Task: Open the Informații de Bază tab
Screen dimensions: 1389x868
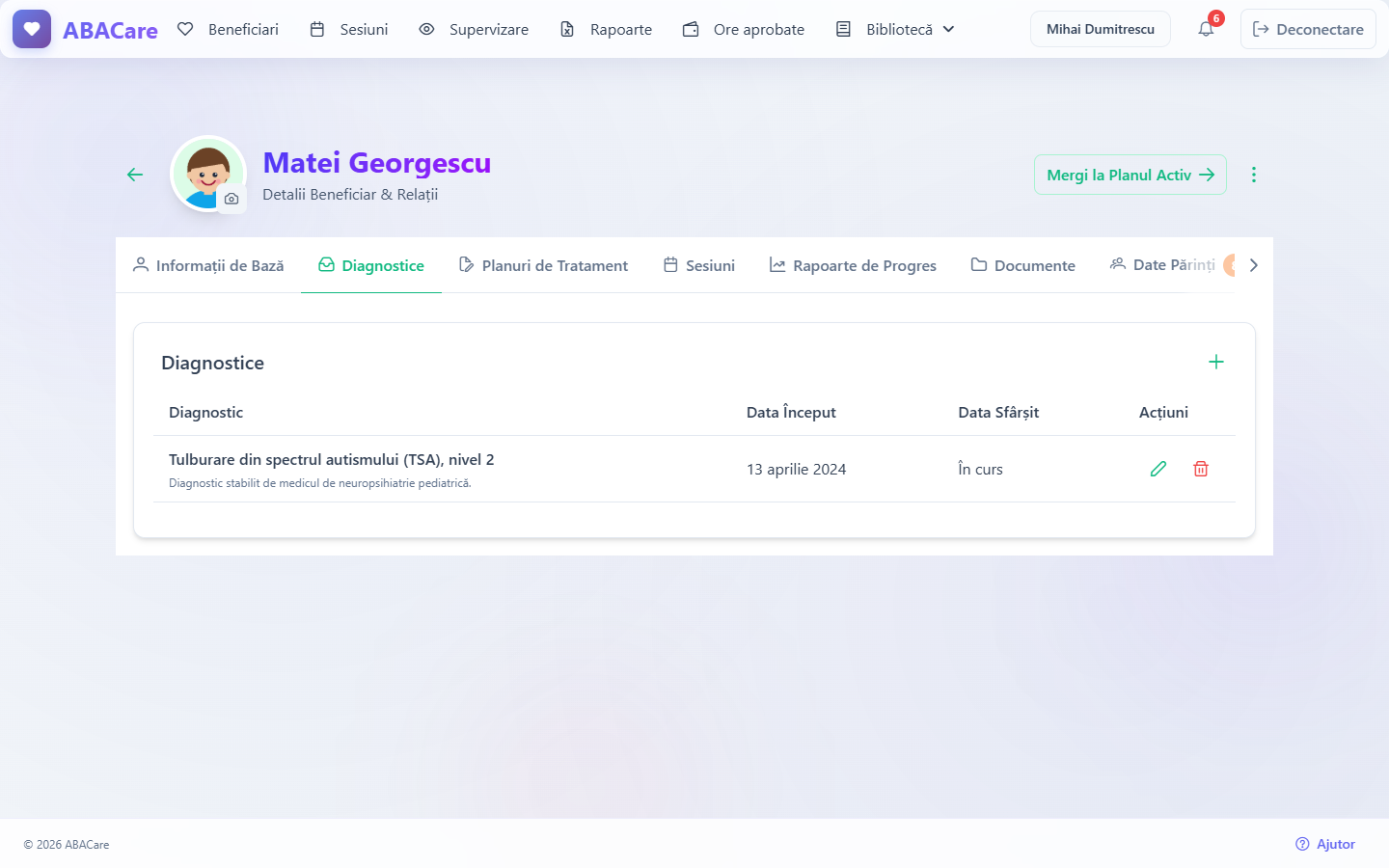Action: (x=208, y=265)
